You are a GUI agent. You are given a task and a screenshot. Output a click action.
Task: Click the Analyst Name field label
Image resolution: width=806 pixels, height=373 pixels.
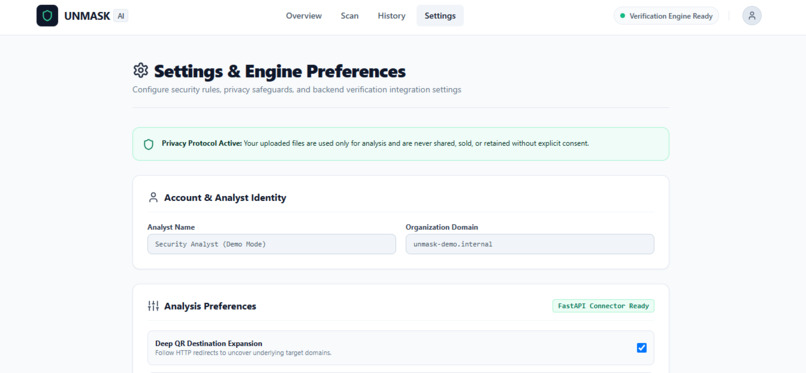click(171, 227)
